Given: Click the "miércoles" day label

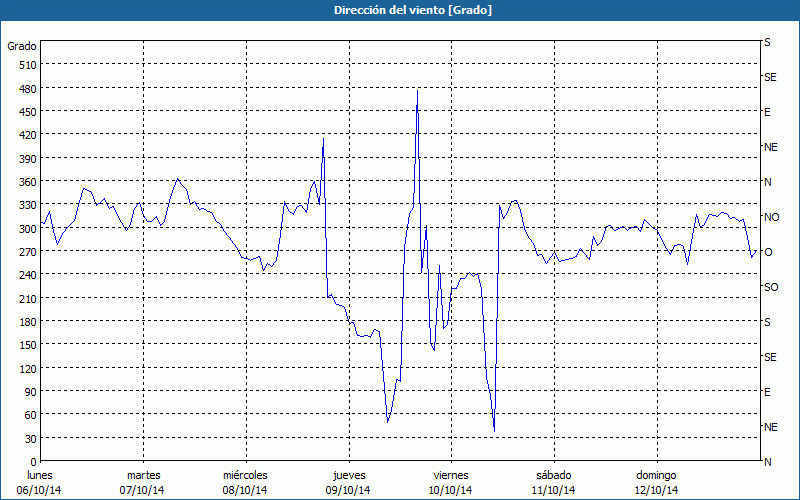Looking at the screenshot, I should click(245, 475).
